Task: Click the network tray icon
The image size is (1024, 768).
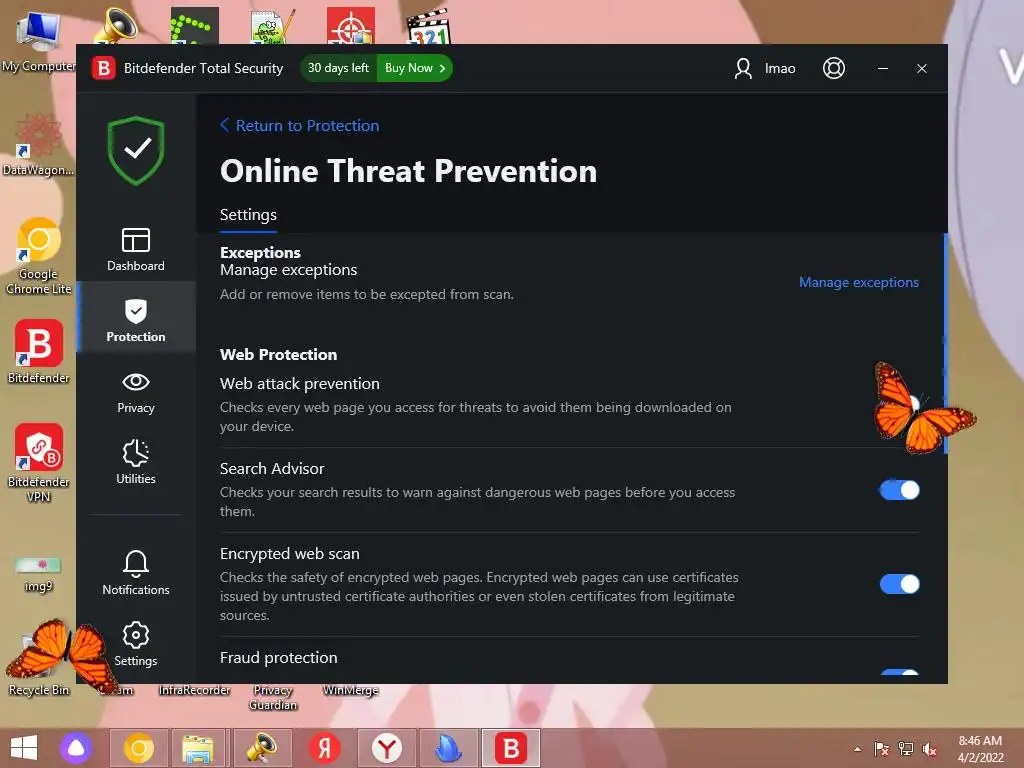Action: pos(906,749)
